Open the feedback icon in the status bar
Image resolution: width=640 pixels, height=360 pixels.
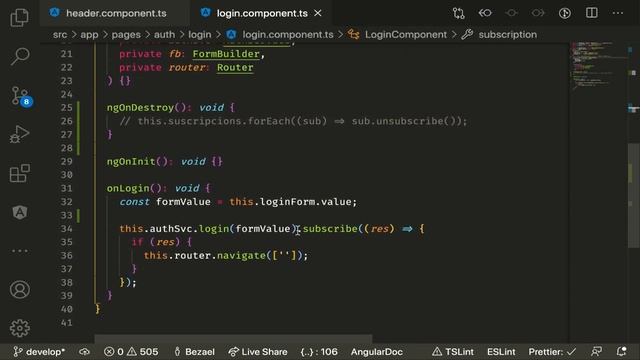point(596,351)
